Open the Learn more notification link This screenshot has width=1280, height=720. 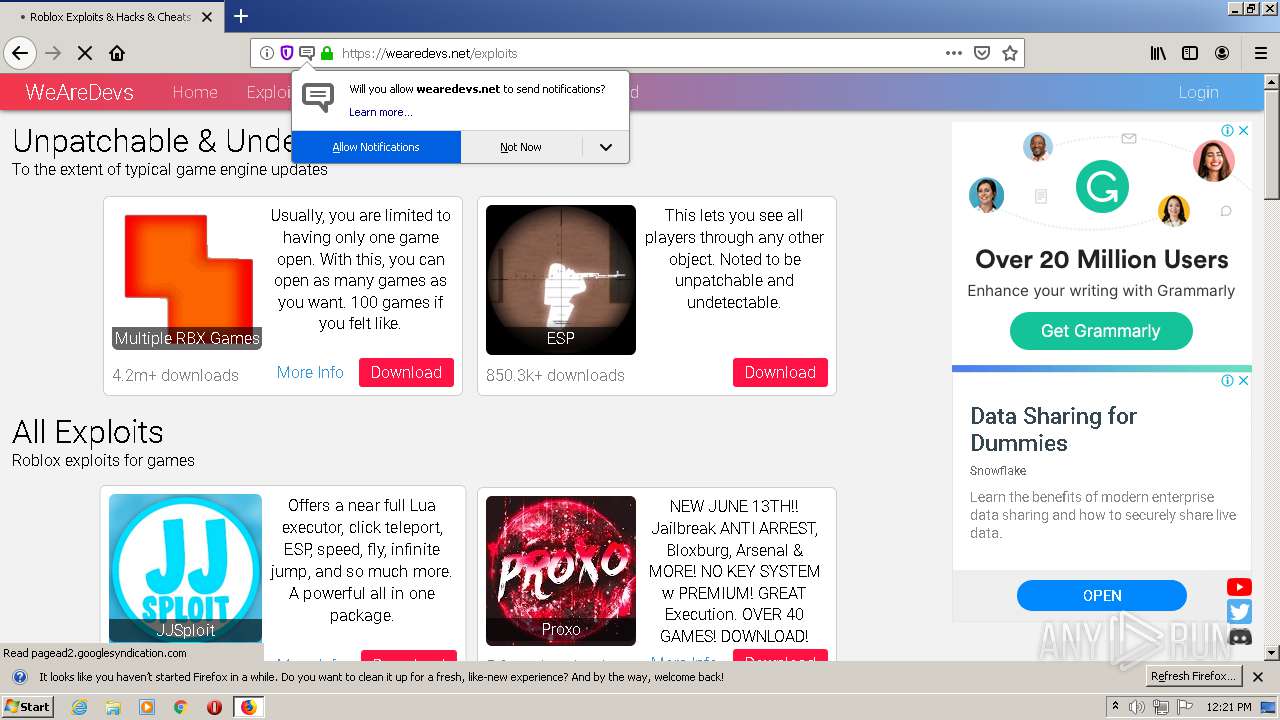tap(380, 112)
